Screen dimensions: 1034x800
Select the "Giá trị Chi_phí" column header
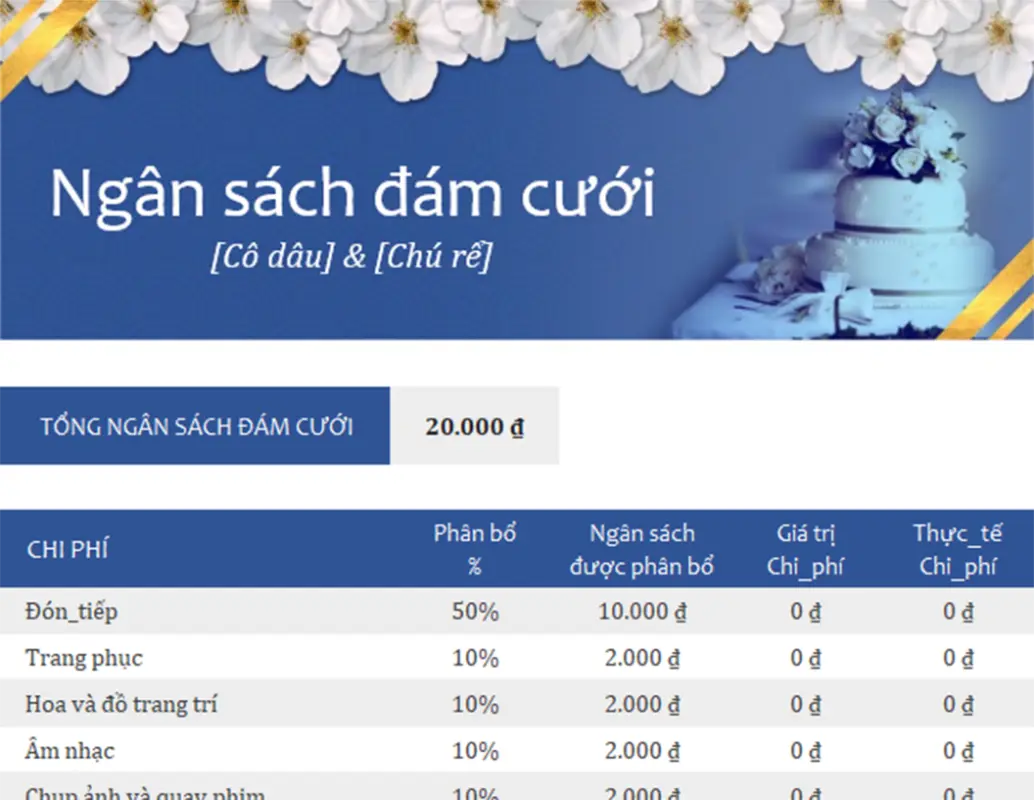pos(805,549)
